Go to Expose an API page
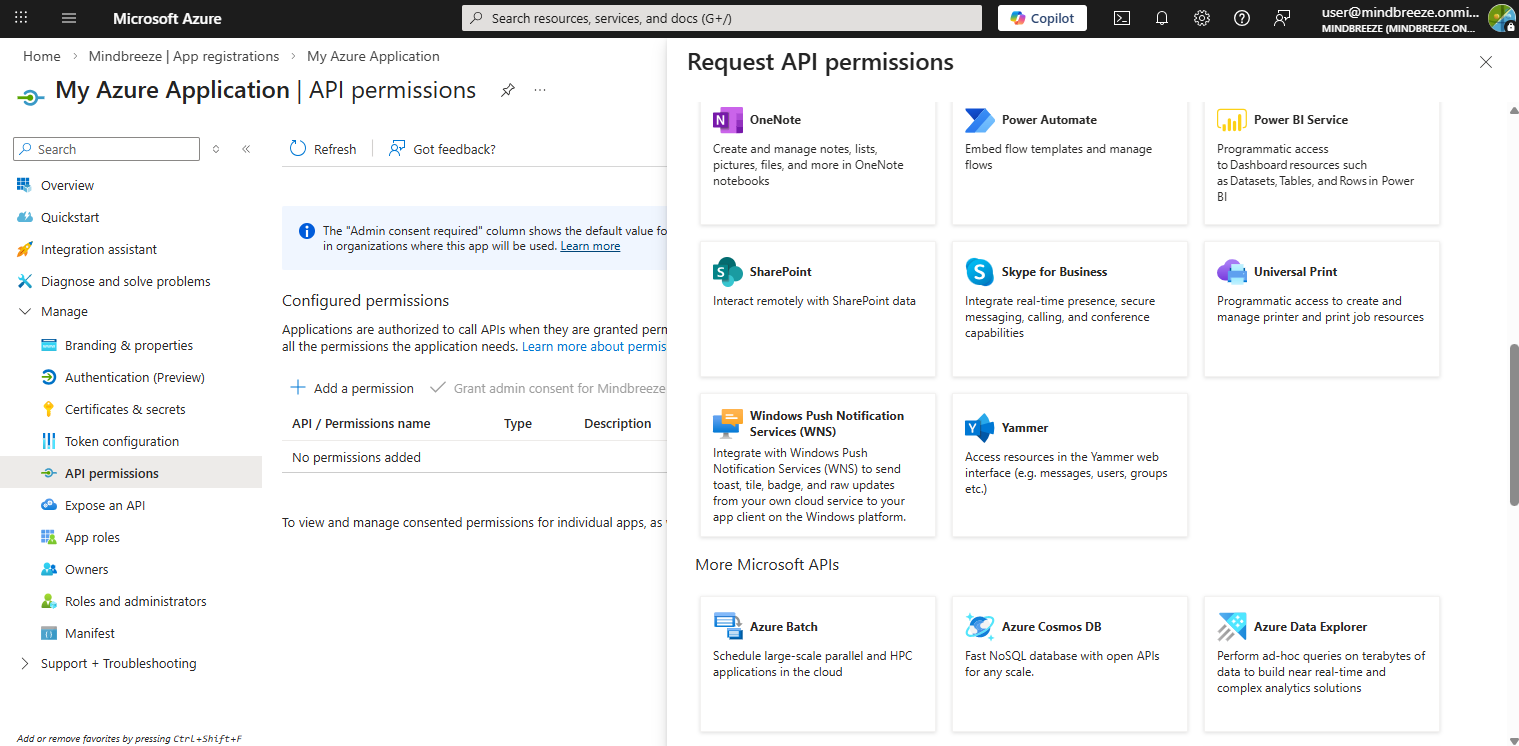Image resolution: width=1519 pixels, height=746 pixels. pos(105,505)
